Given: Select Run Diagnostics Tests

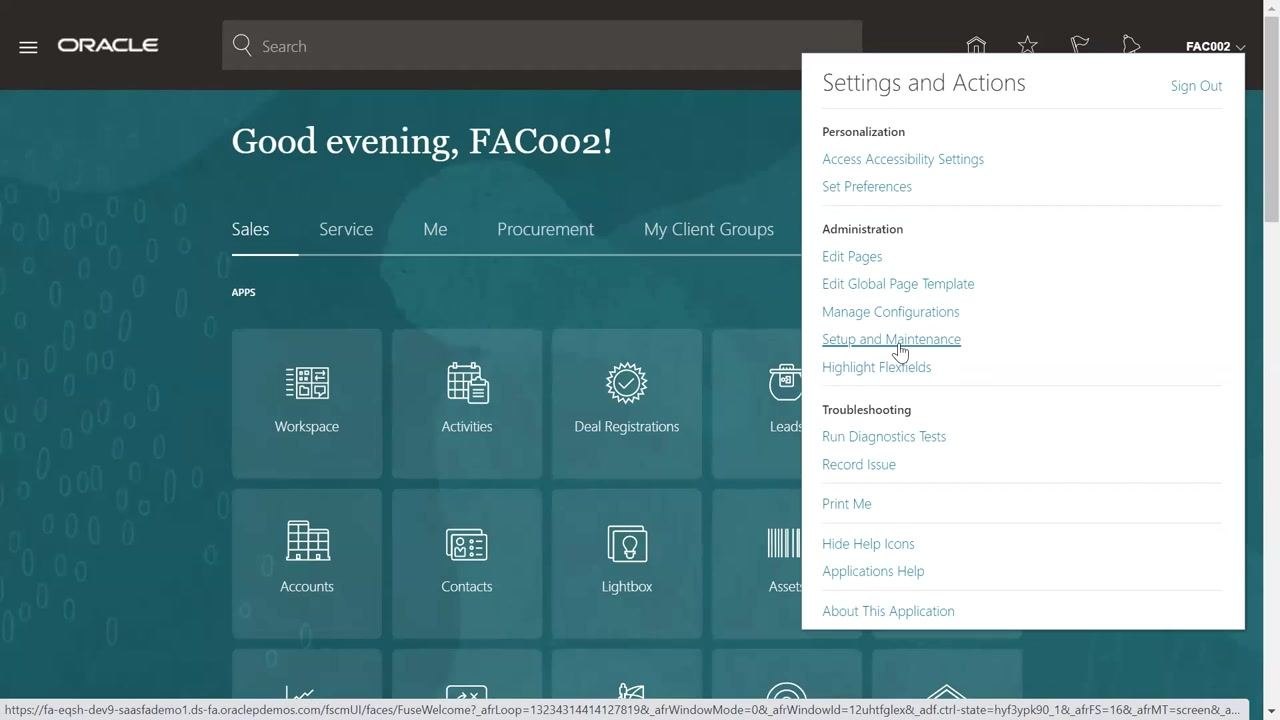Looking at the screenshot, I should pyautogui.click(x=884, y=437).
